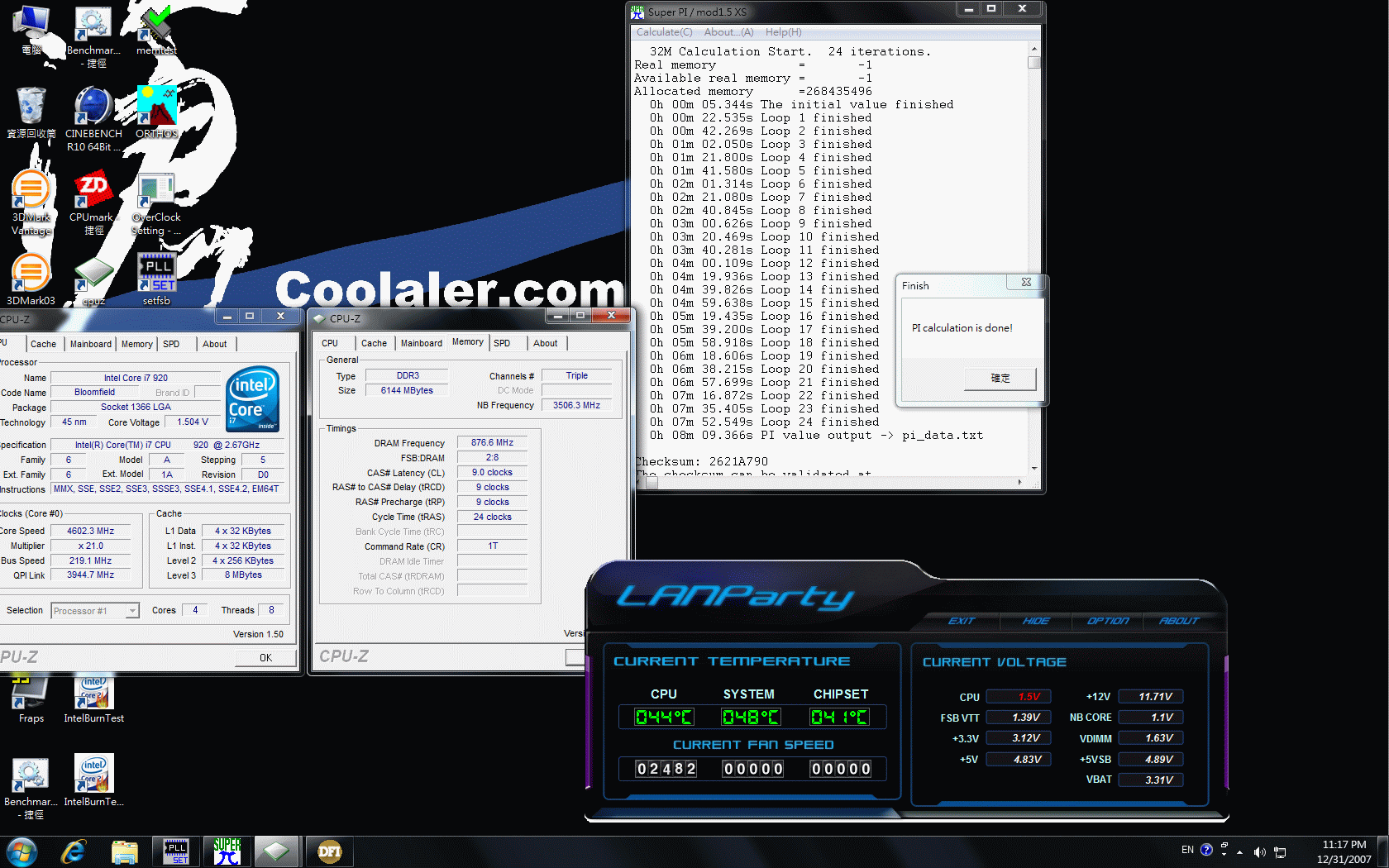Click Super PI vertical scrollbar down arrow
The height and width of the screenshot is (868, 1389).
[1034, 469]
